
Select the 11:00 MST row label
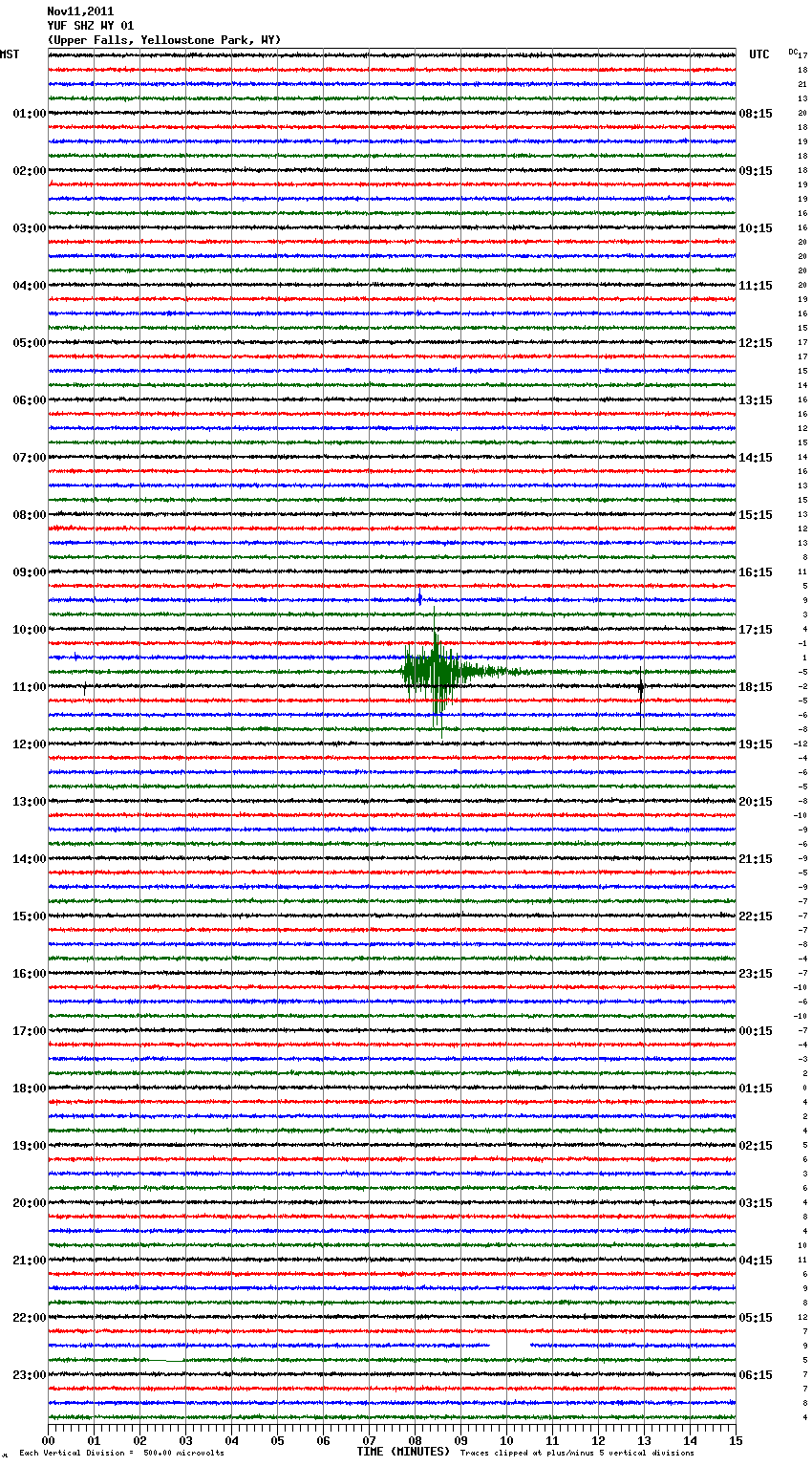pyautogui.click(x=30, y=687)
